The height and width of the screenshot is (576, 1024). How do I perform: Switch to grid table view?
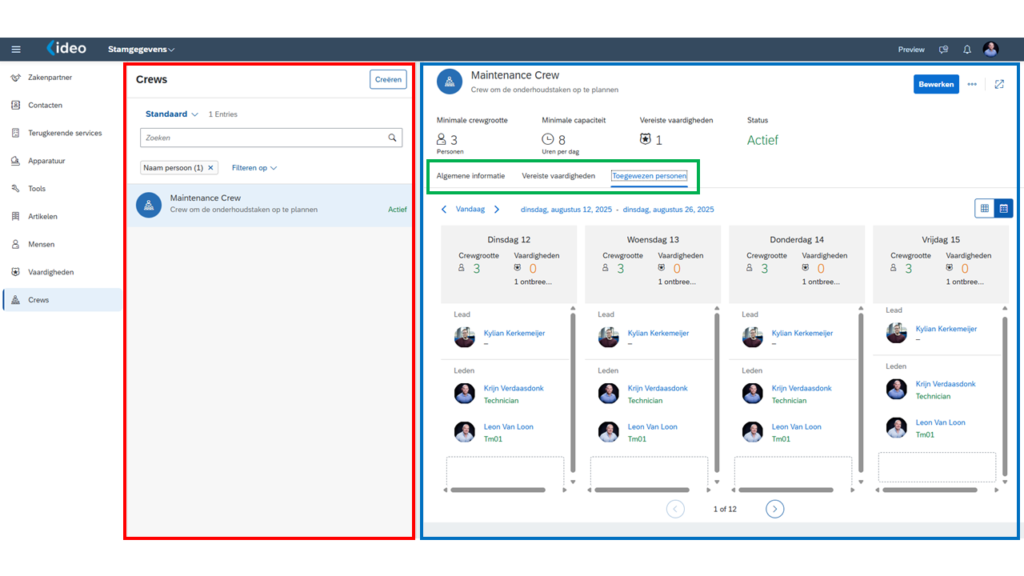[x=984, y=208]
